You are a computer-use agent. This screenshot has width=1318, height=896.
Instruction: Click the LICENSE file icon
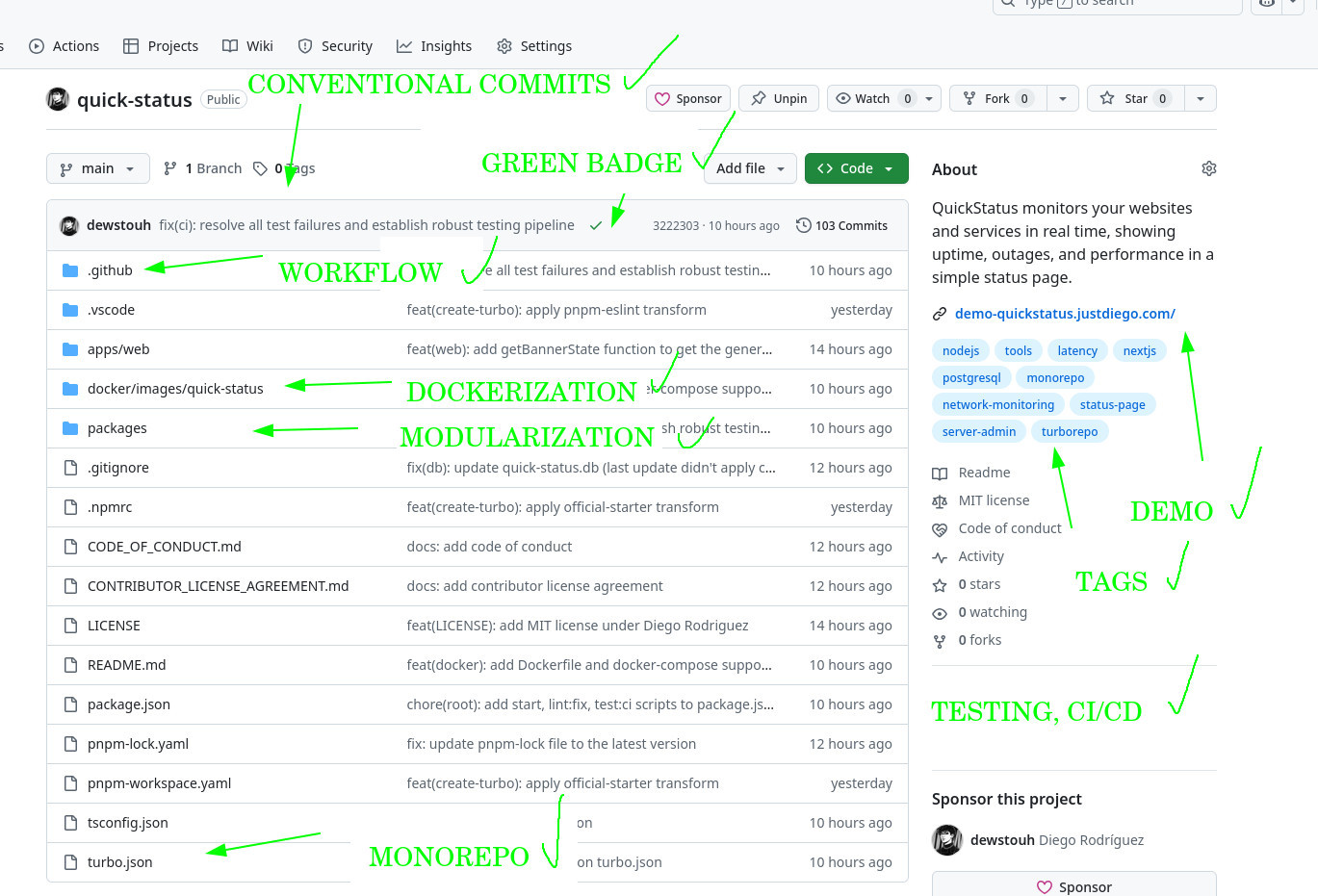tap(70, 626)
